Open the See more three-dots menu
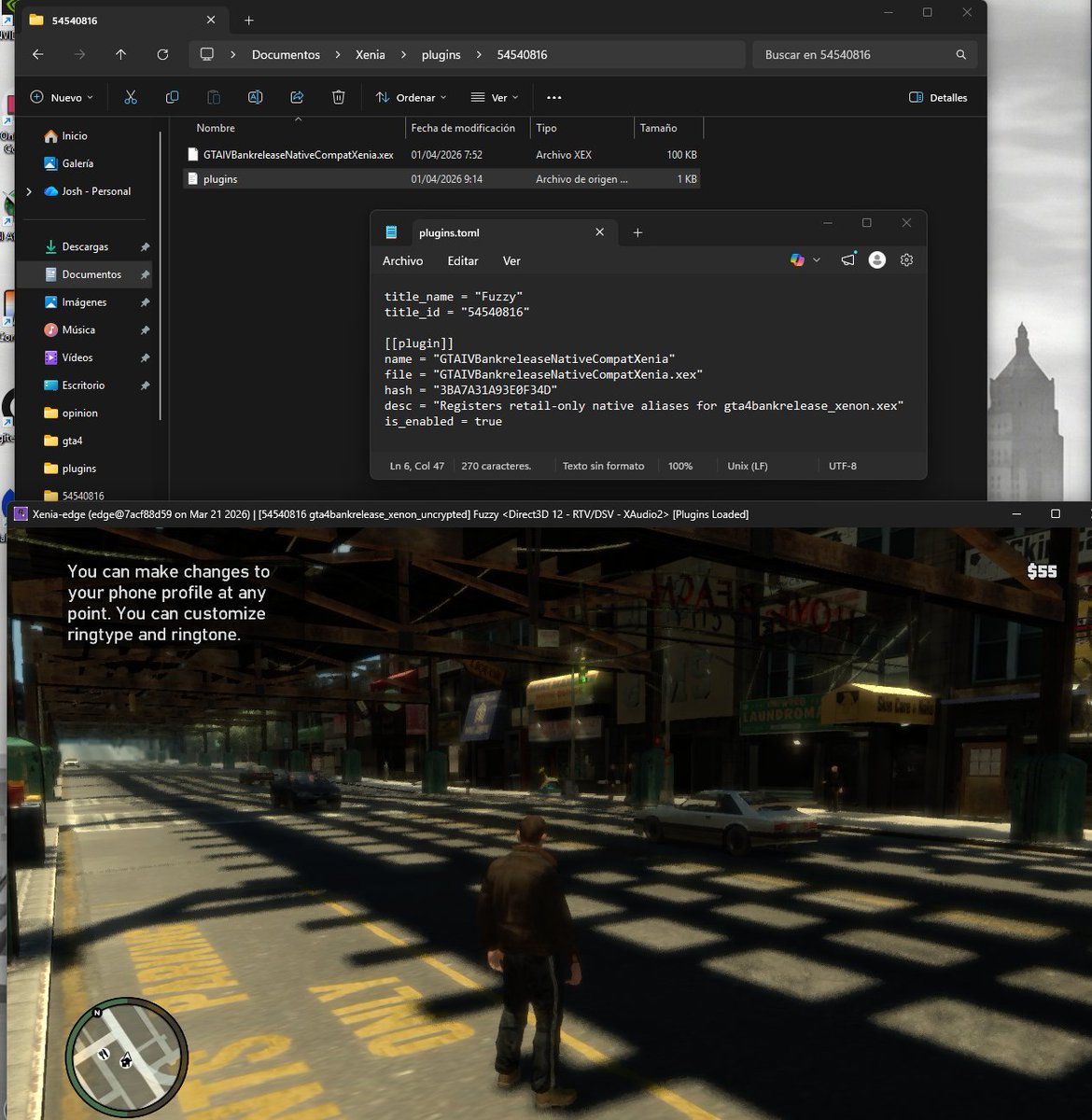Image resolution: width=1092 pixels, height=1120 pixels. pos(554,97)
